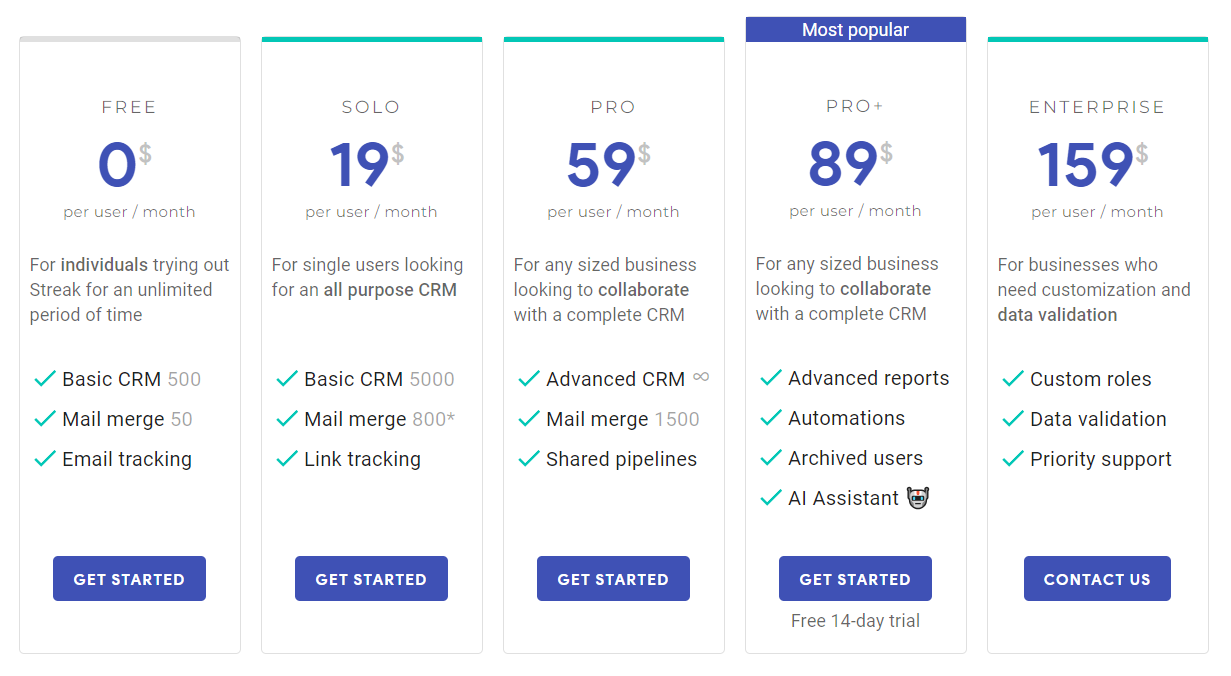The image size is (1231, 676).
Task: Select the Enterprise plan heading
Action: 1097,107
